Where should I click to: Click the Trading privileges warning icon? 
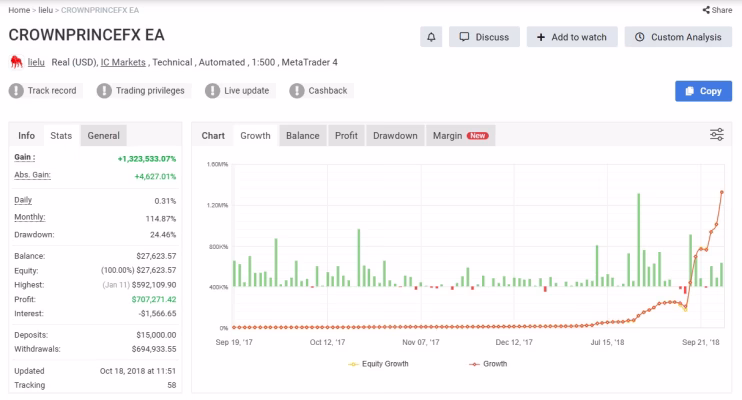pyautogui.click(x=104, y=90)
